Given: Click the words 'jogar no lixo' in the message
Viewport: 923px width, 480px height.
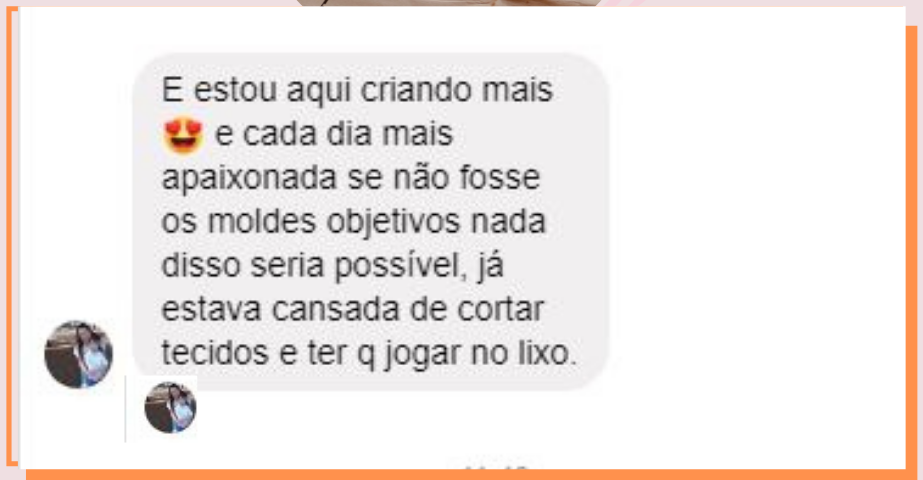Looking at the screenshot, I should coord(481,354).
